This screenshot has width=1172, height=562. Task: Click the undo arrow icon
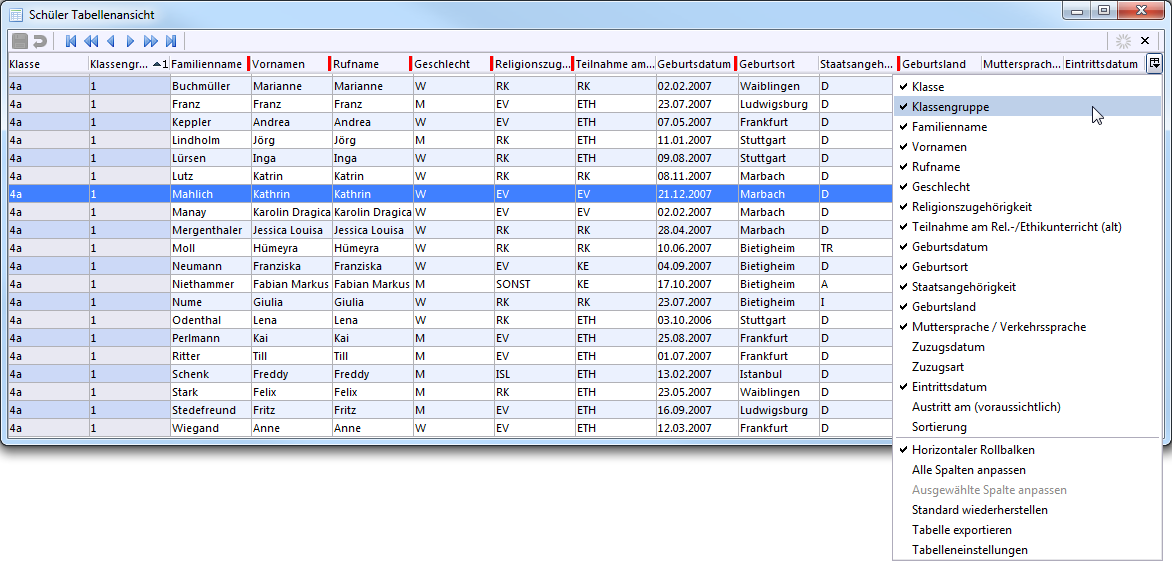pyautogui.click(x=40, y=41)
